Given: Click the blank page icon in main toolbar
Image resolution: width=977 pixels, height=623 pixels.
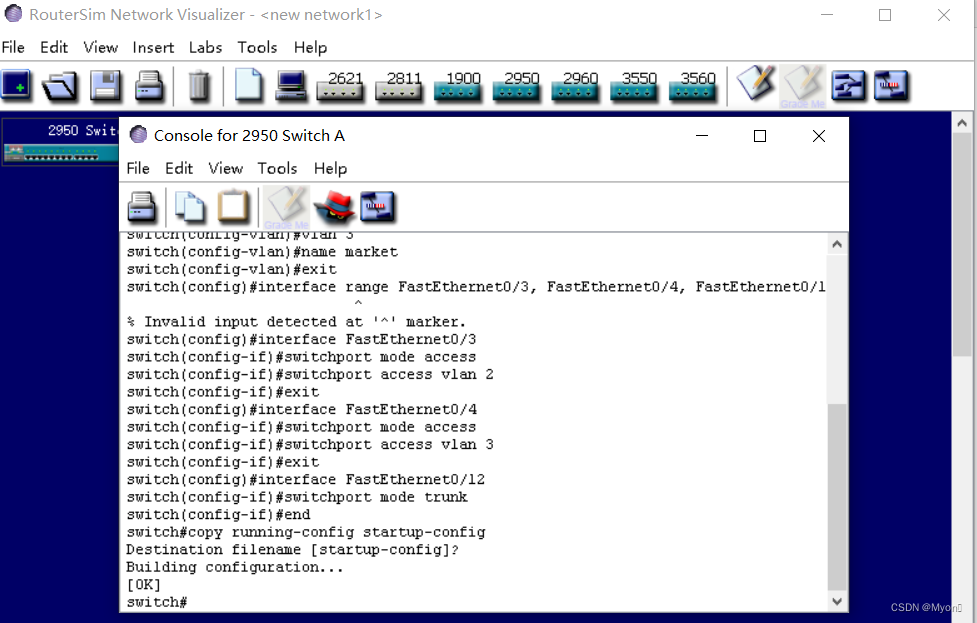Looking at the screenshot, I should (x=248, y=85).
